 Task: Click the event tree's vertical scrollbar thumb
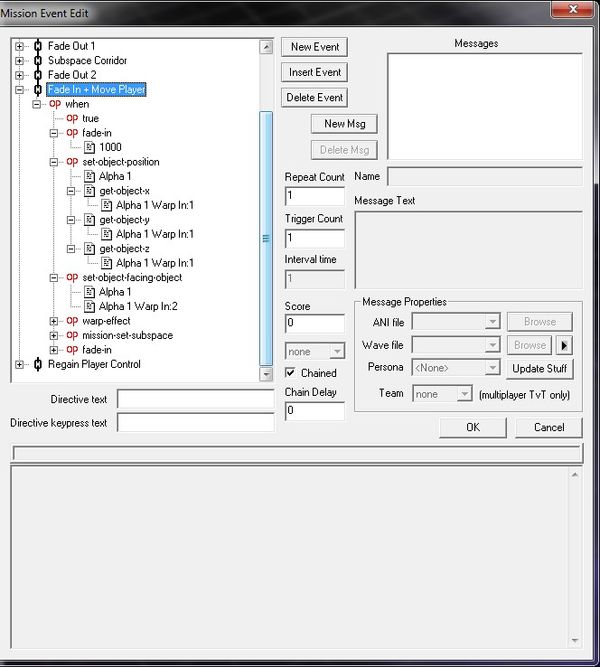coord(266,237)
